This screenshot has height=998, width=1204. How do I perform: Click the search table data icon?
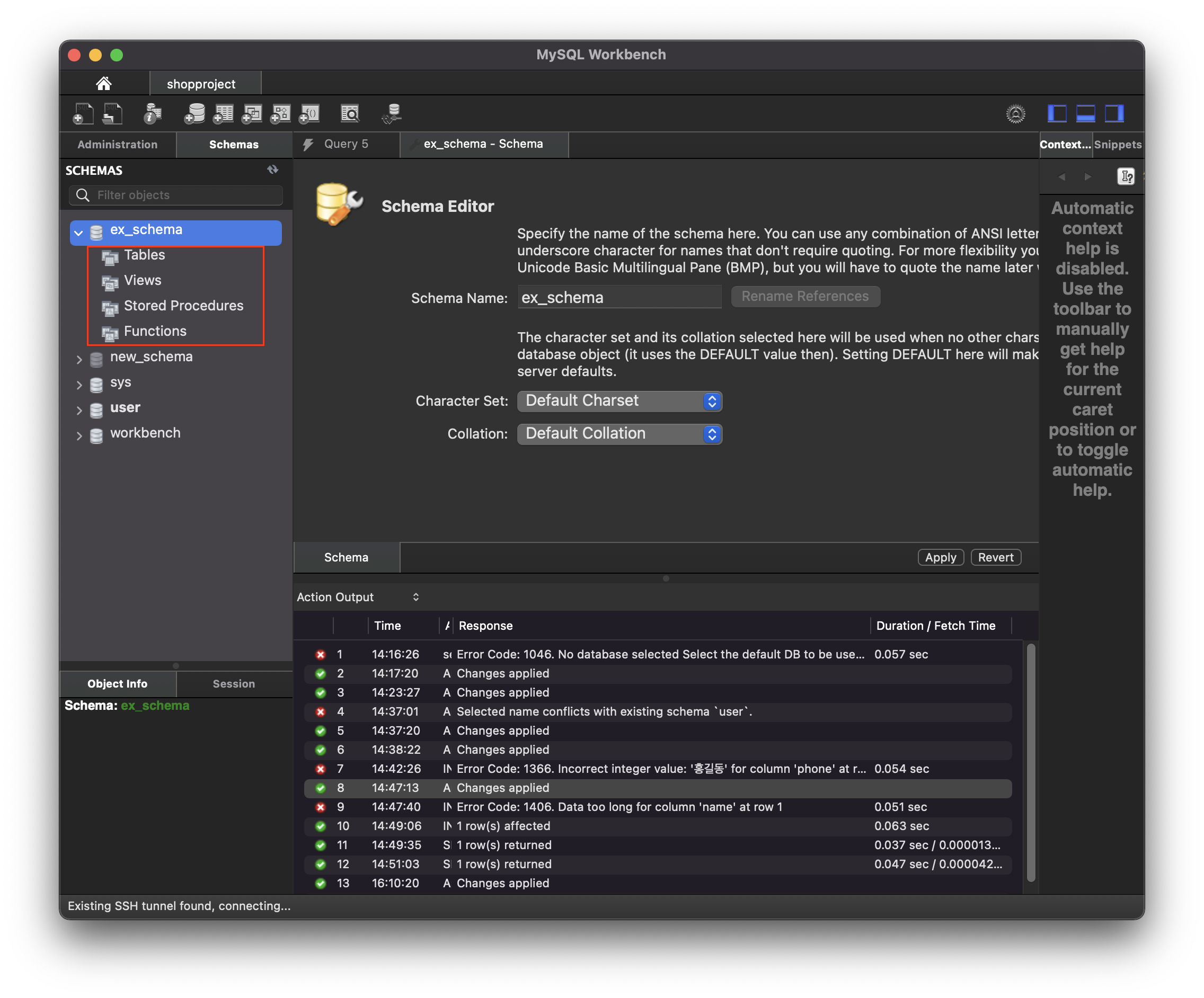[350, 113]
